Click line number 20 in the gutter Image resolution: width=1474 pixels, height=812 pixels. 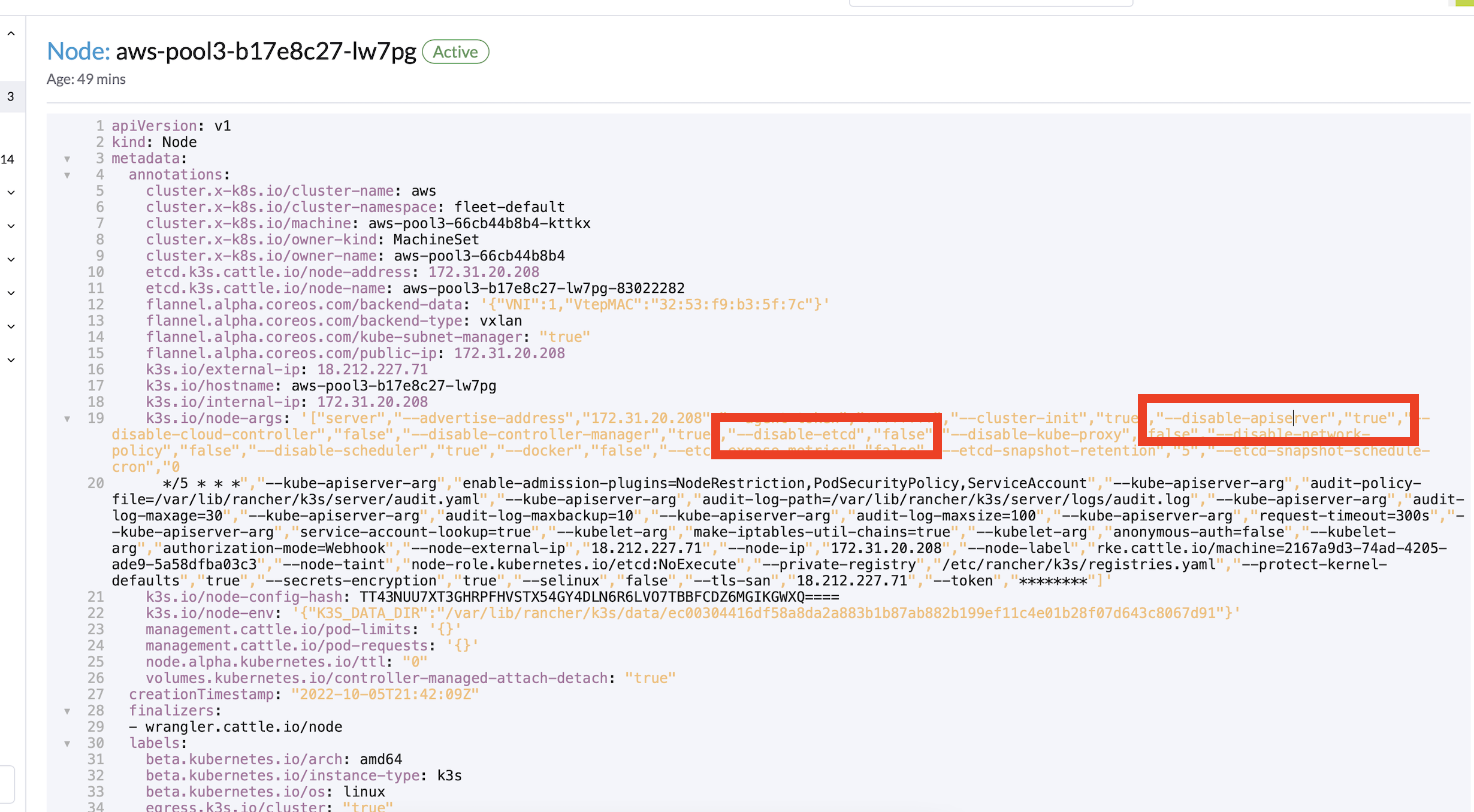click(96, 483)
